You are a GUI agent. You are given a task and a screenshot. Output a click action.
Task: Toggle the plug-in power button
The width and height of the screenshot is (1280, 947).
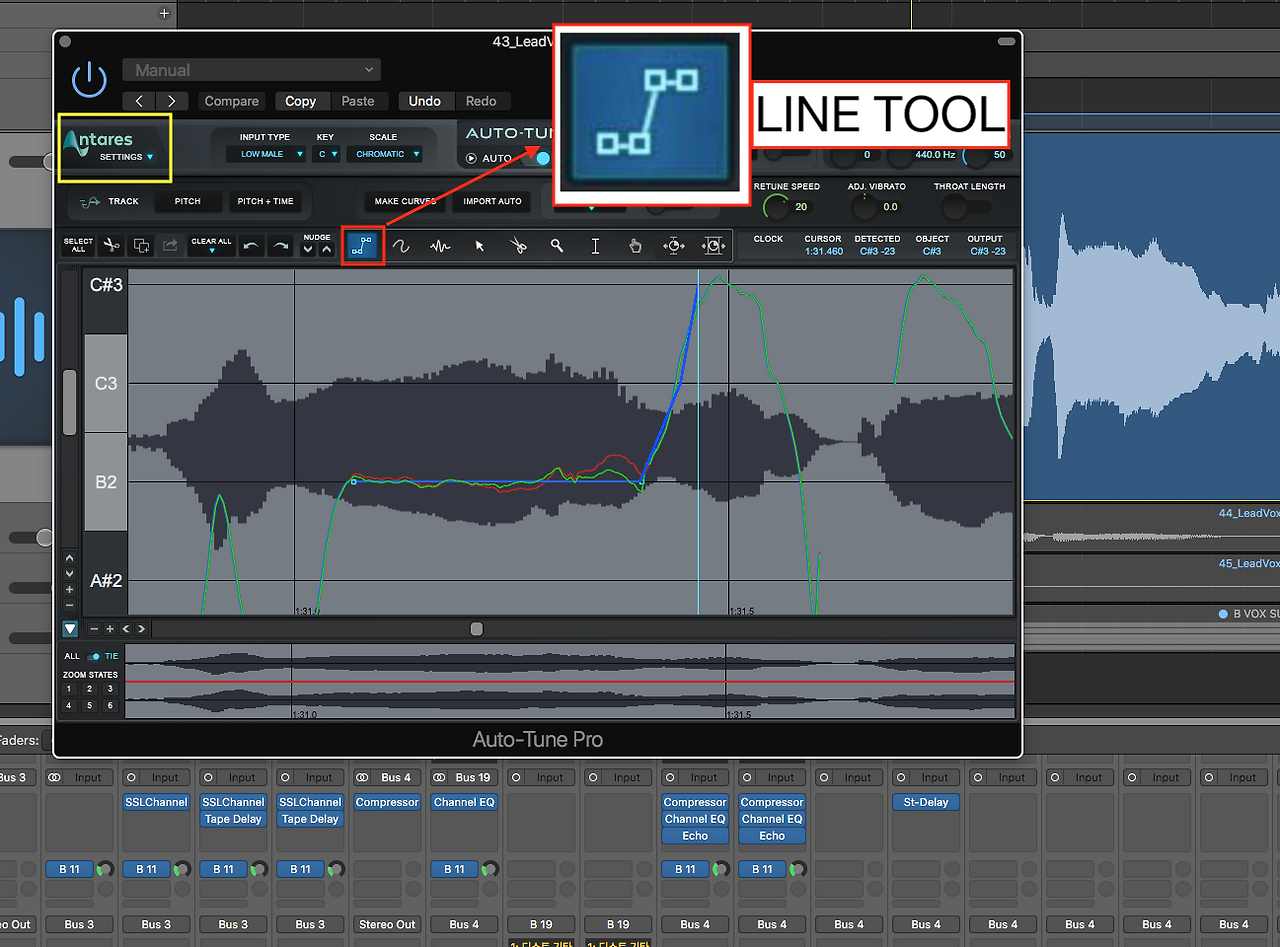89,79
